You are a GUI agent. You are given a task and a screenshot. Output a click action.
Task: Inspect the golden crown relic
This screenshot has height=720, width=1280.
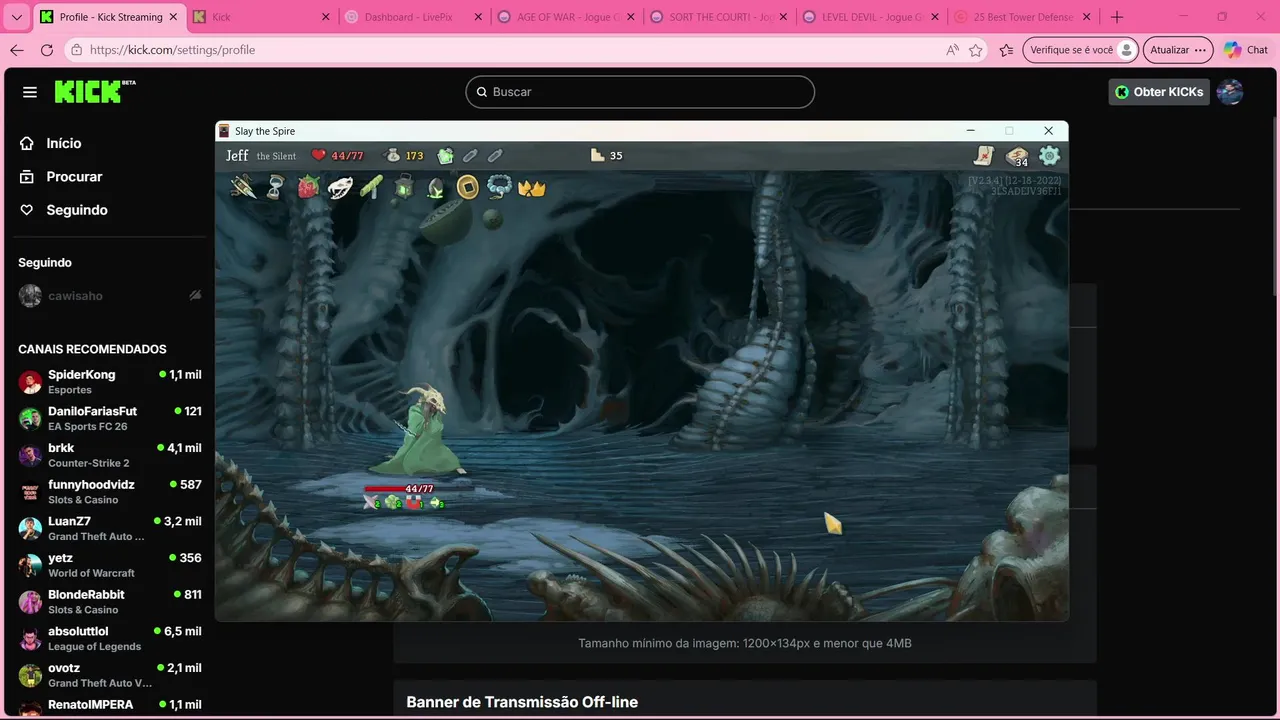pyautogui.click(x=531, y=187)
